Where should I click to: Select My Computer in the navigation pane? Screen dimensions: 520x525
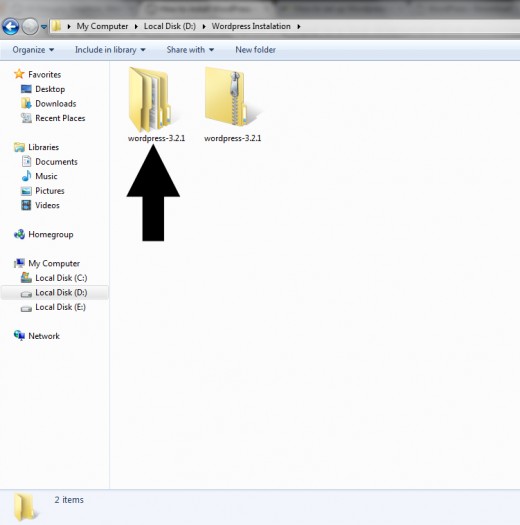coord(54,264)
